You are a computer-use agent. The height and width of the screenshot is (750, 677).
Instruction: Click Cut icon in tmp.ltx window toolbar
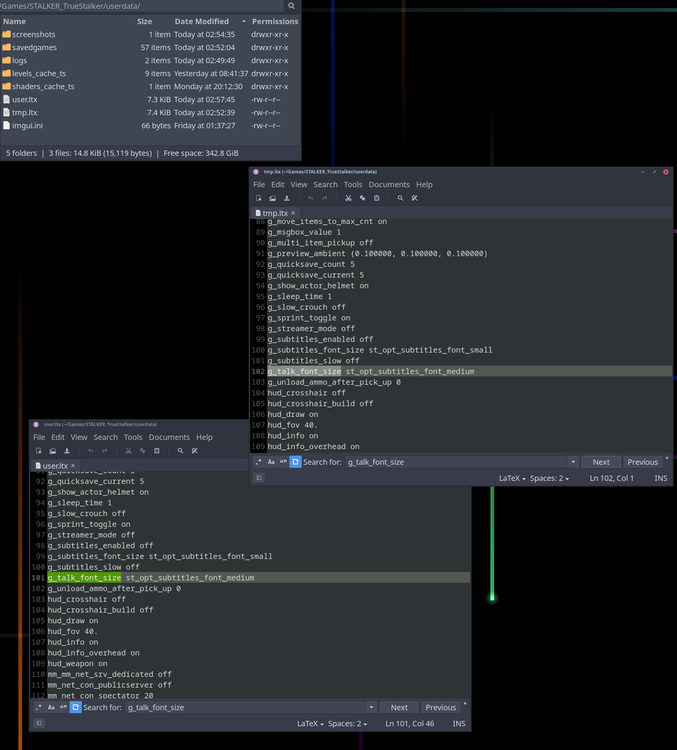coord(348,198)
